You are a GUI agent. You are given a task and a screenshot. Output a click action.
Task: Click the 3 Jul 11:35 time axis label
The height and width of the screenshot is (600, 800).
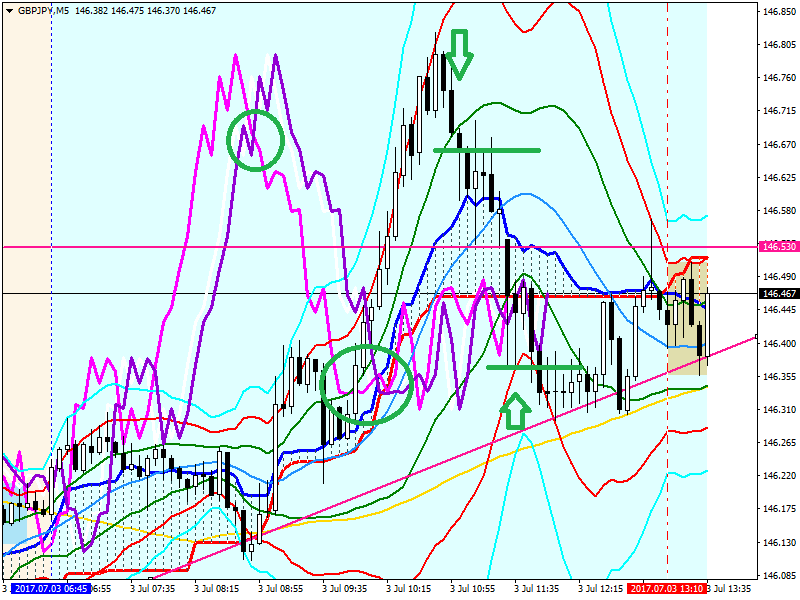(x=537, y=589)
